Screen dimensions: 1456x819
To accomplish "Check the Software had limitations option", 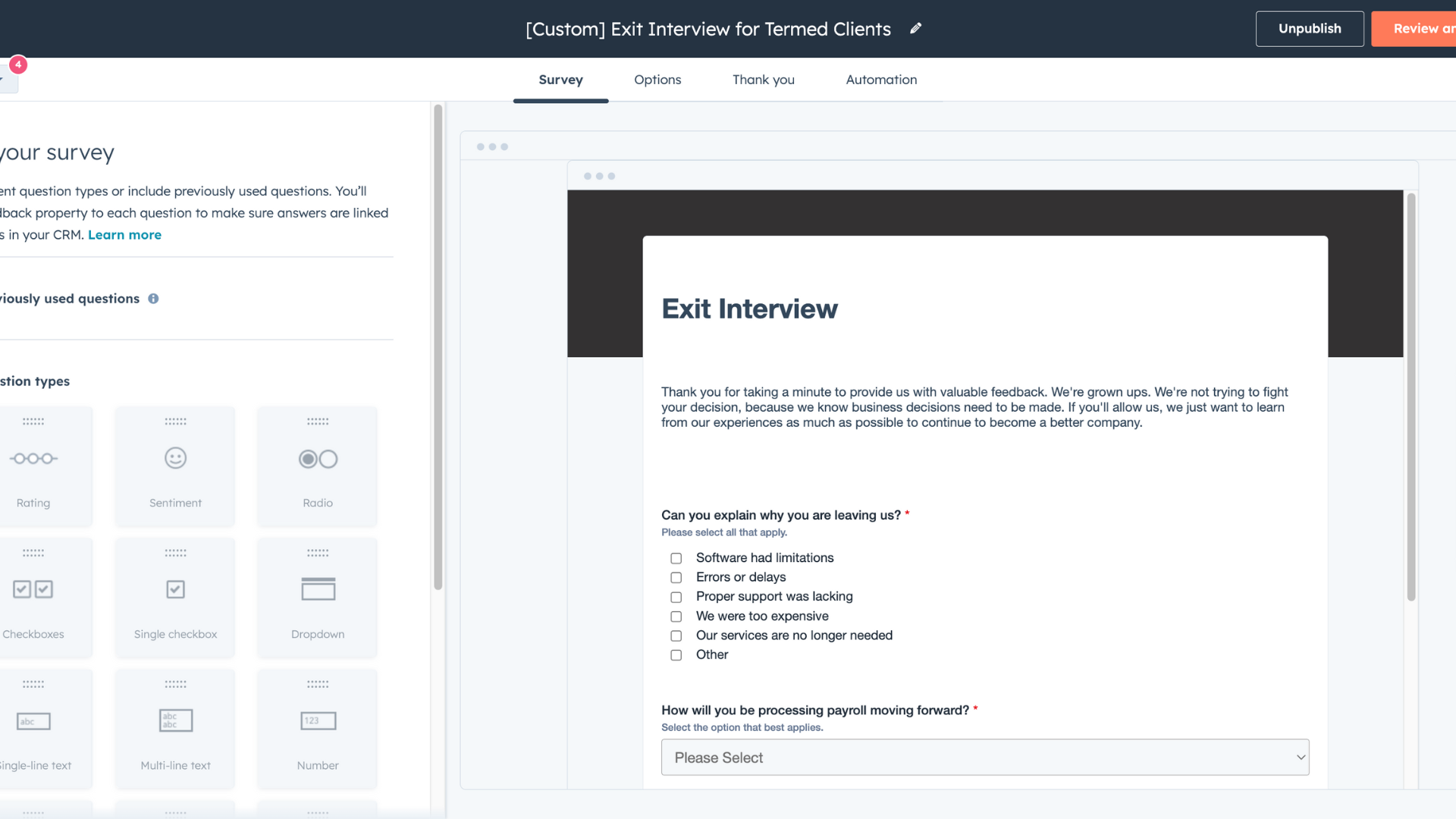I will click(x=676, y=559).
